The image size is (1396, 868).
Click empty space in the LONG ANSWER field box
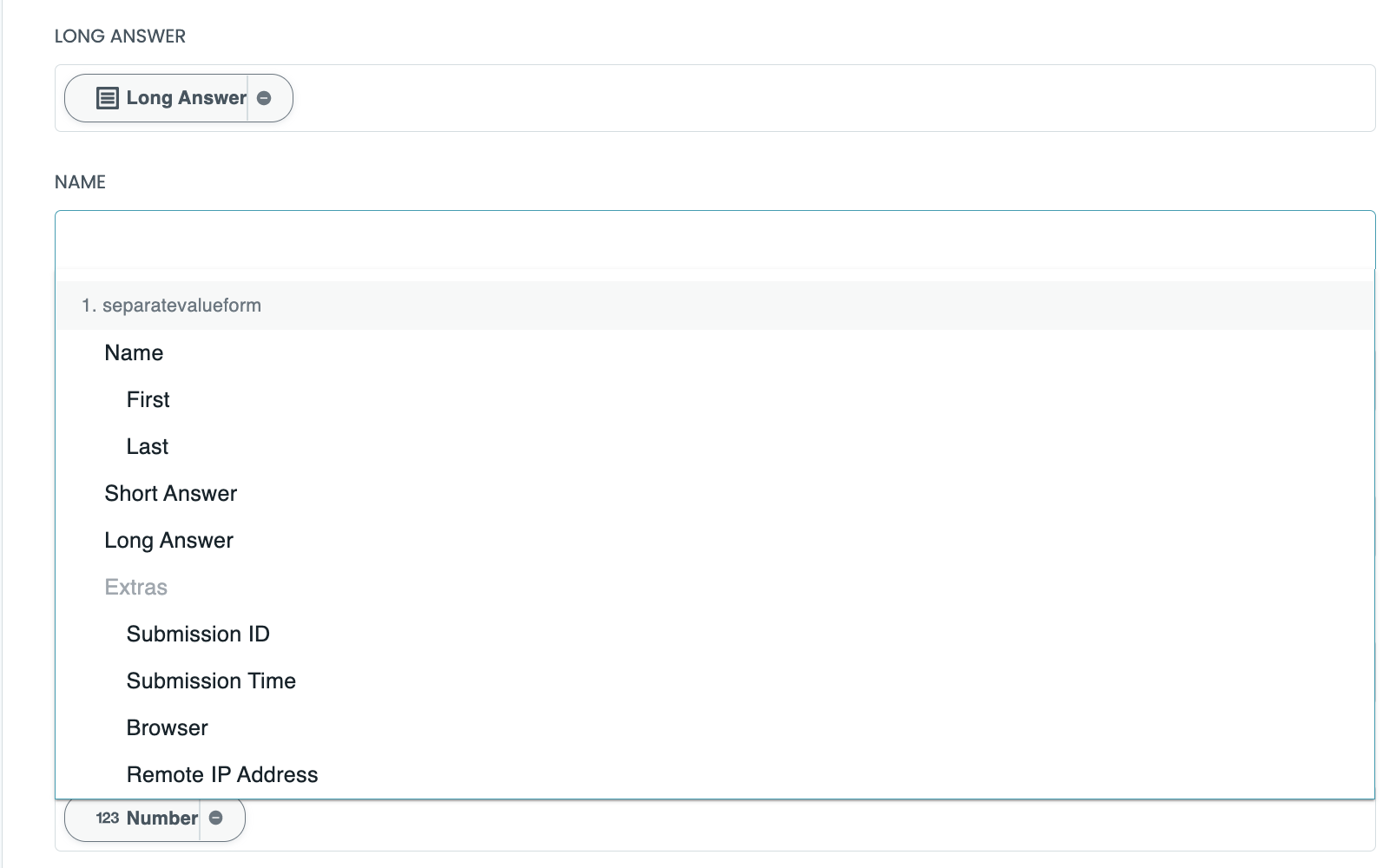(x=781, y=98)
